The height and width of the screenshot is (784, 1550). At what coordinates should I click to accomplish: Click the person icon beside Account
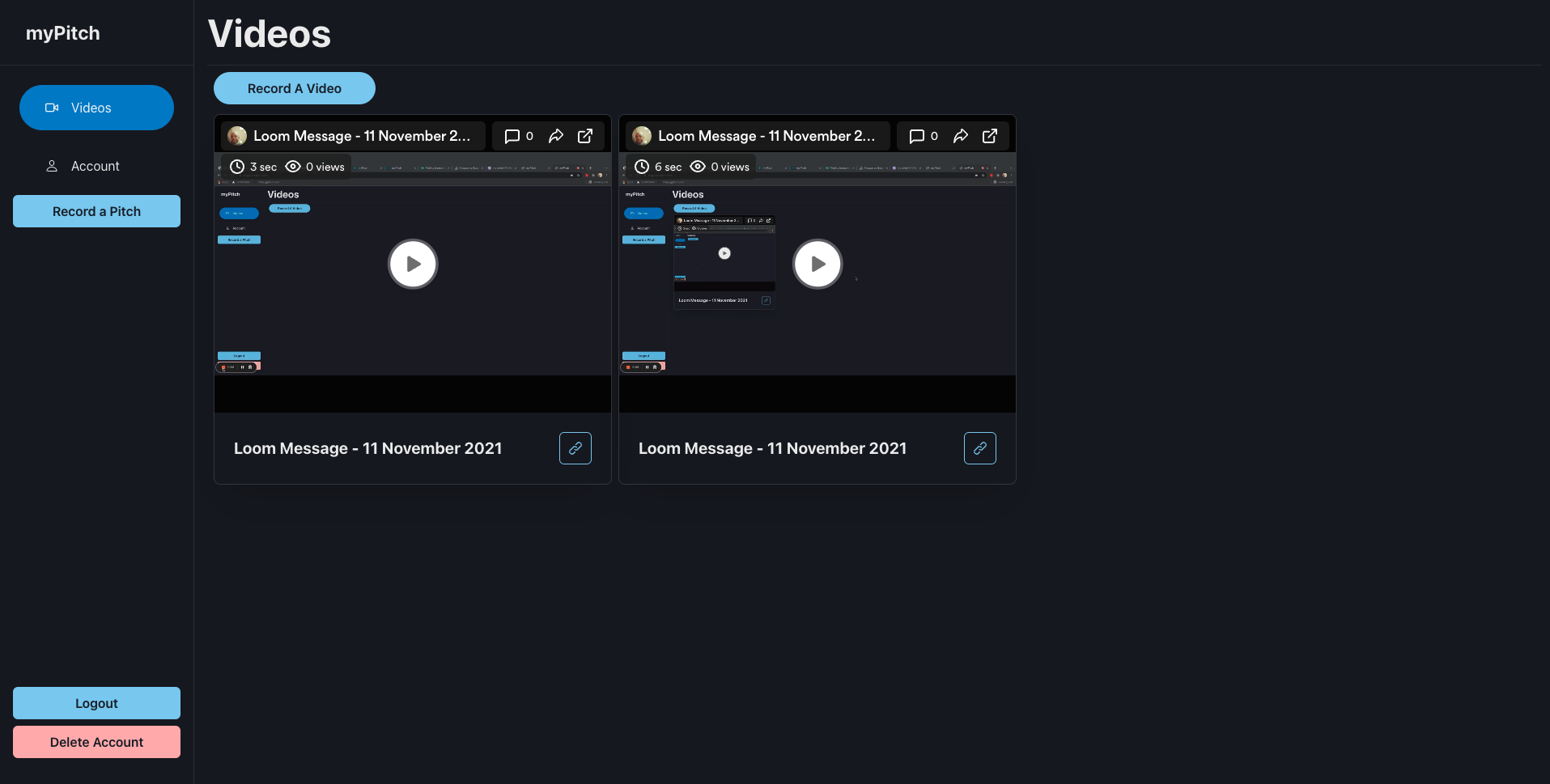coord(52,166)
